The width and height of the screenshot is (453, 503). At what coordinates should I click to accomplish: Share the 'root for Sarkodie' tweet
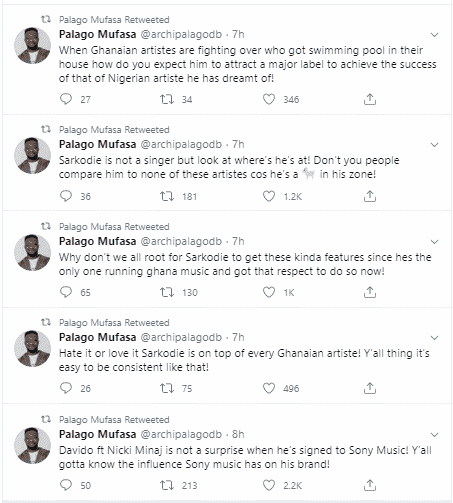(x=370, y=292)
